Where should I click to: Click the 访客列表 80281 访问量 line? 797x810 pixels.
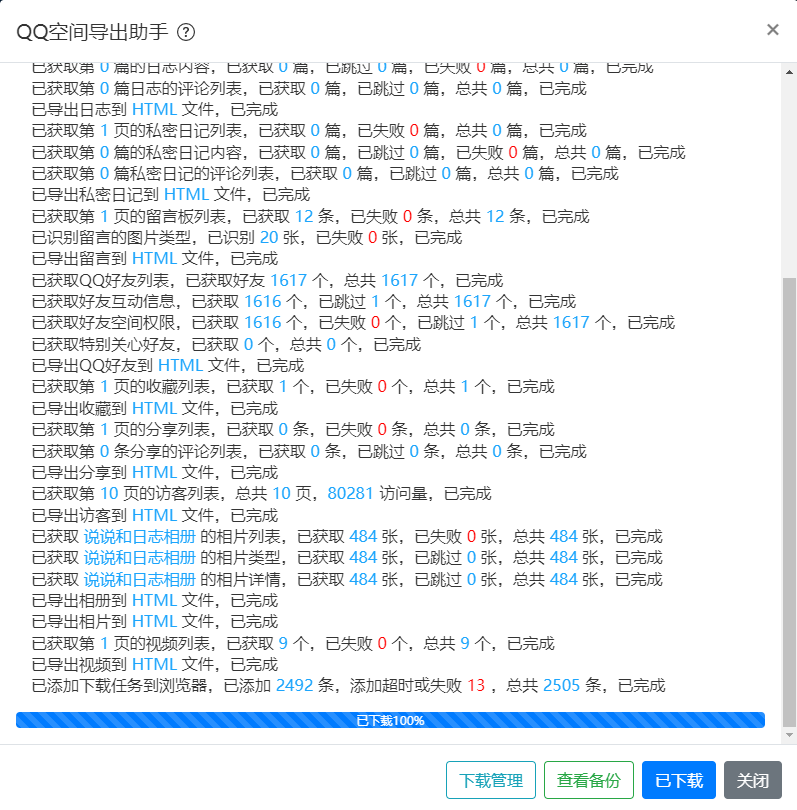pos(261,494)
